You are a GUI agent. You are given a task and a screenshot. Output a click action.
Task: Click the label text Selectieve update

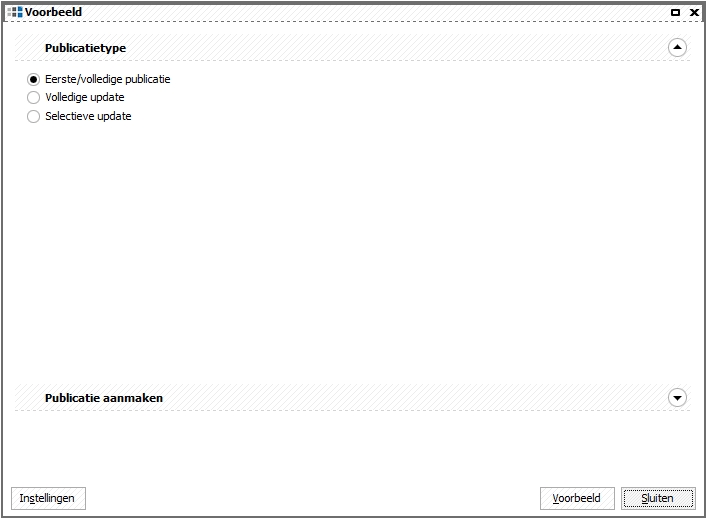88,116
